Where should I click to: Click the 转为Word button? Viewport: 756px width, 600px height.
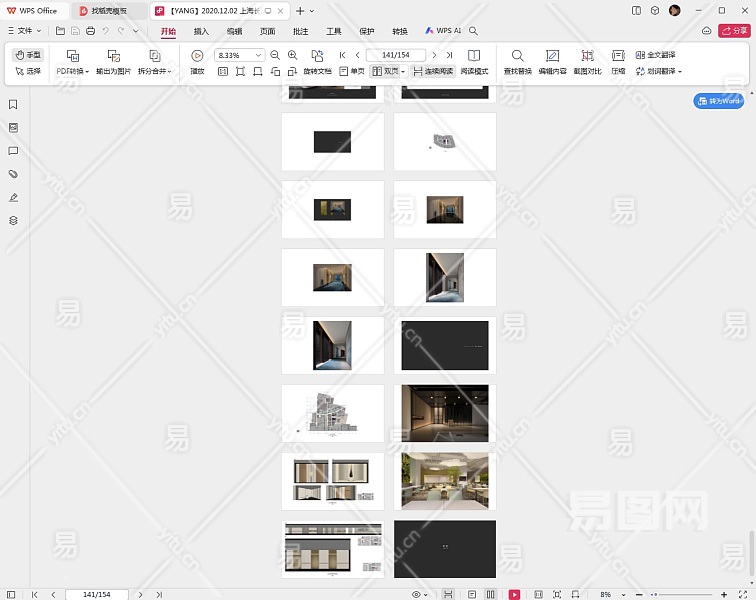(x=719, y=101)
